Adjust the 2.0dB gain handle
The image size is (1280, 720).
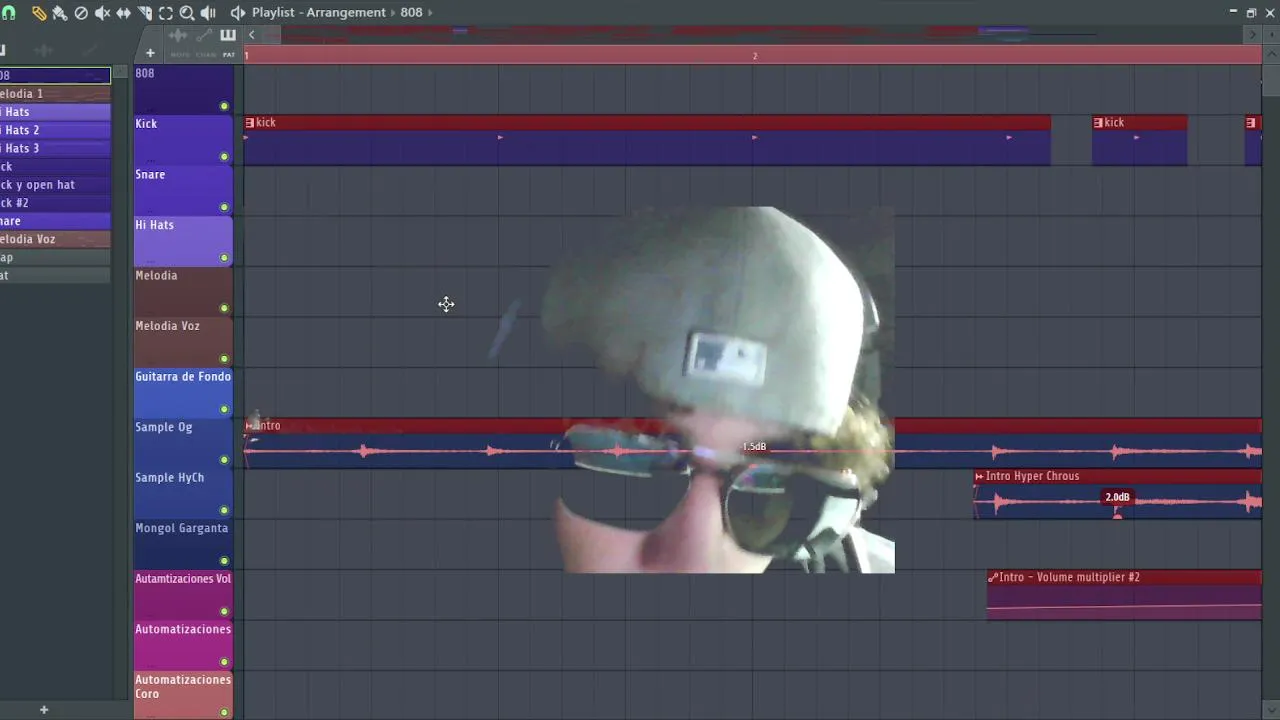coord(1117,497)
